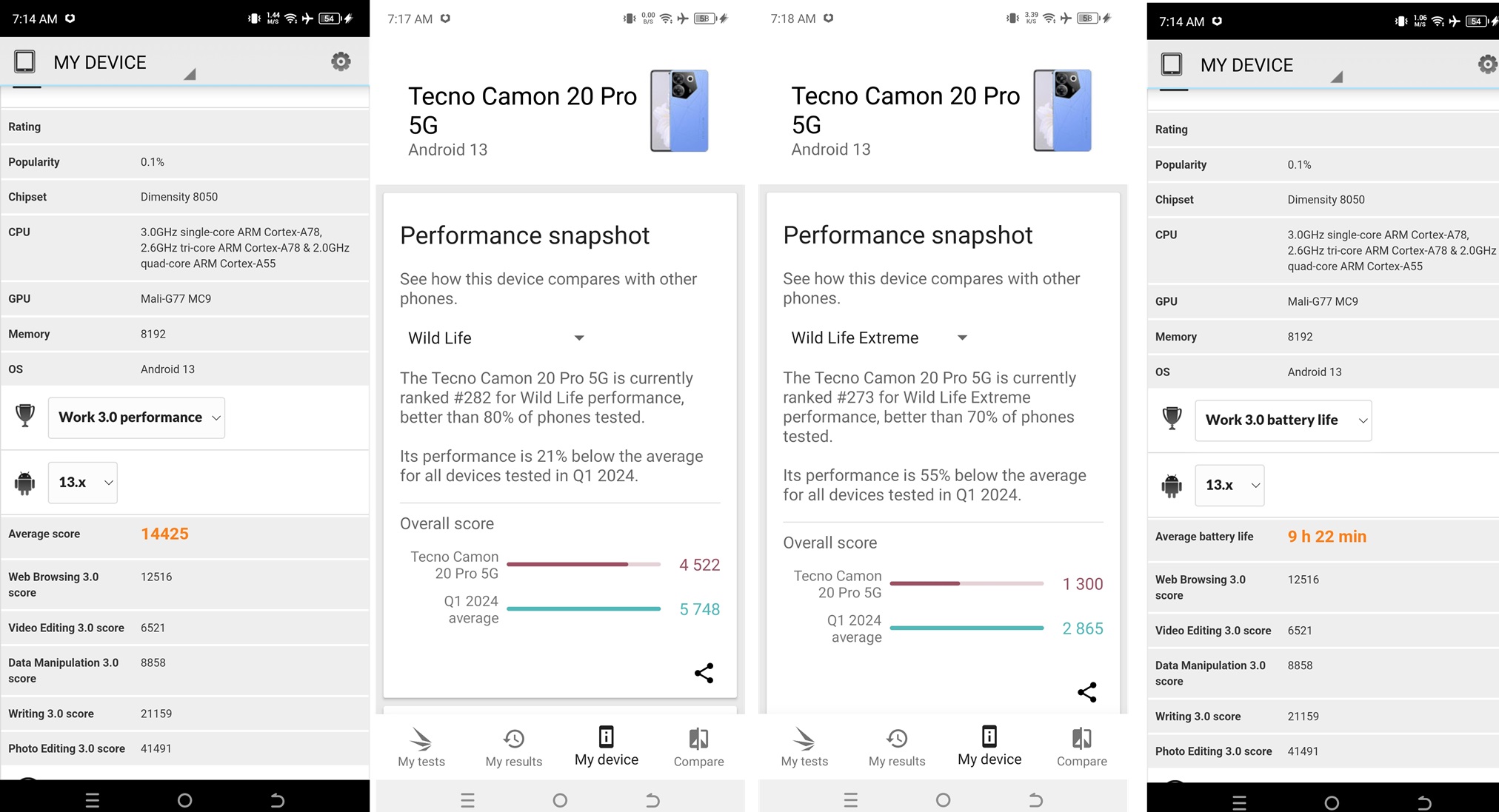Tap device icon beside left MY DEVICE title
Image resolution: width=1499 pixels, height=812 pixels.
[x=24, y=61]
